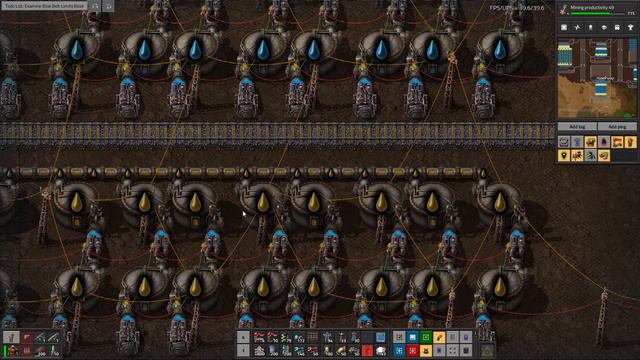Toggle the sixth minimap overlay icon (trophy shape)
Screen dimensions: 640x360
coord(631,27)
